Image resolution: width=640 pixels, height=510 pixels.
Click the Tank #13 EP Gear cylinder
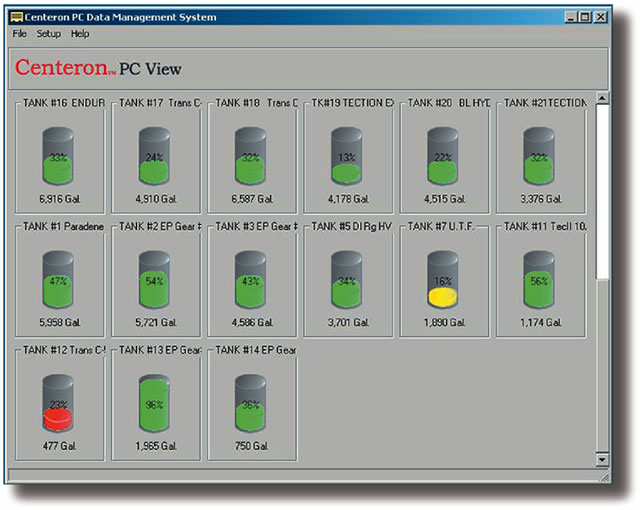coord(154,403)
